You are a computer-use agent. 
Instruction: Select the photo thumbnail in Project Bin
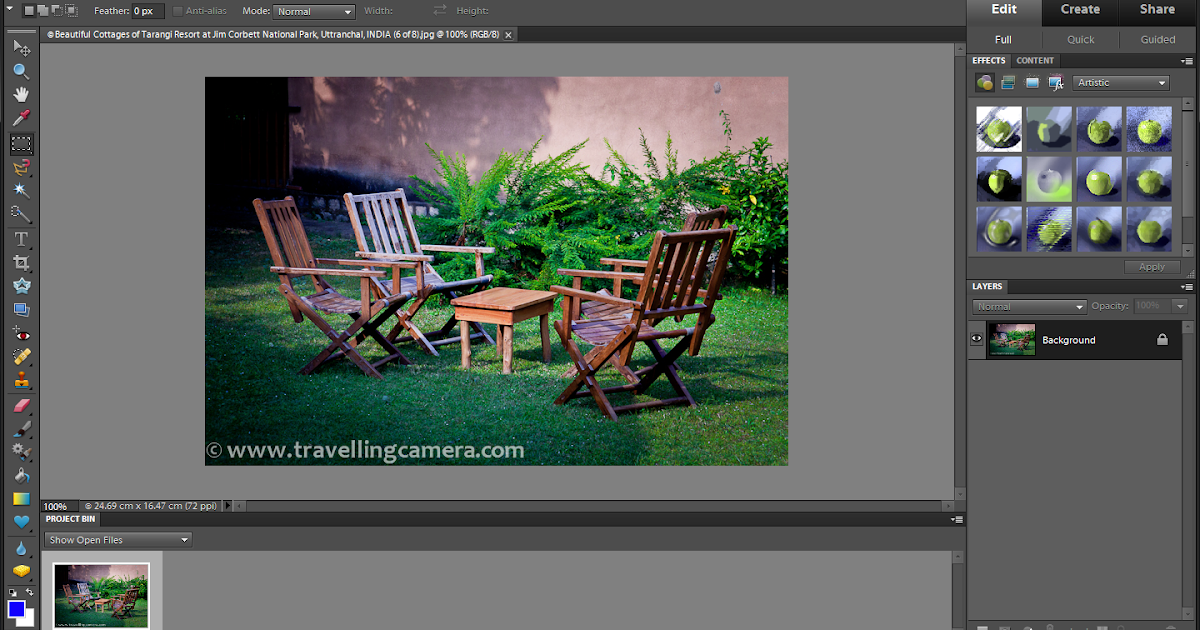(x=101, y=596)
